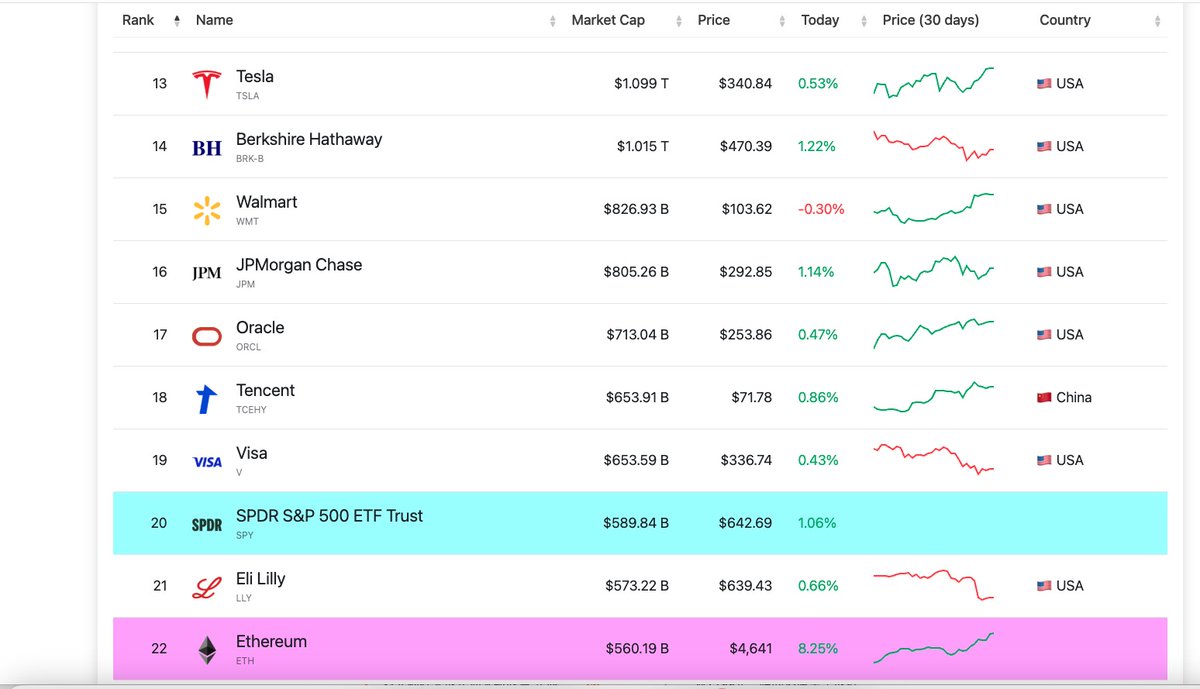Click Tesla's 30-day price chart

point(933,83)
